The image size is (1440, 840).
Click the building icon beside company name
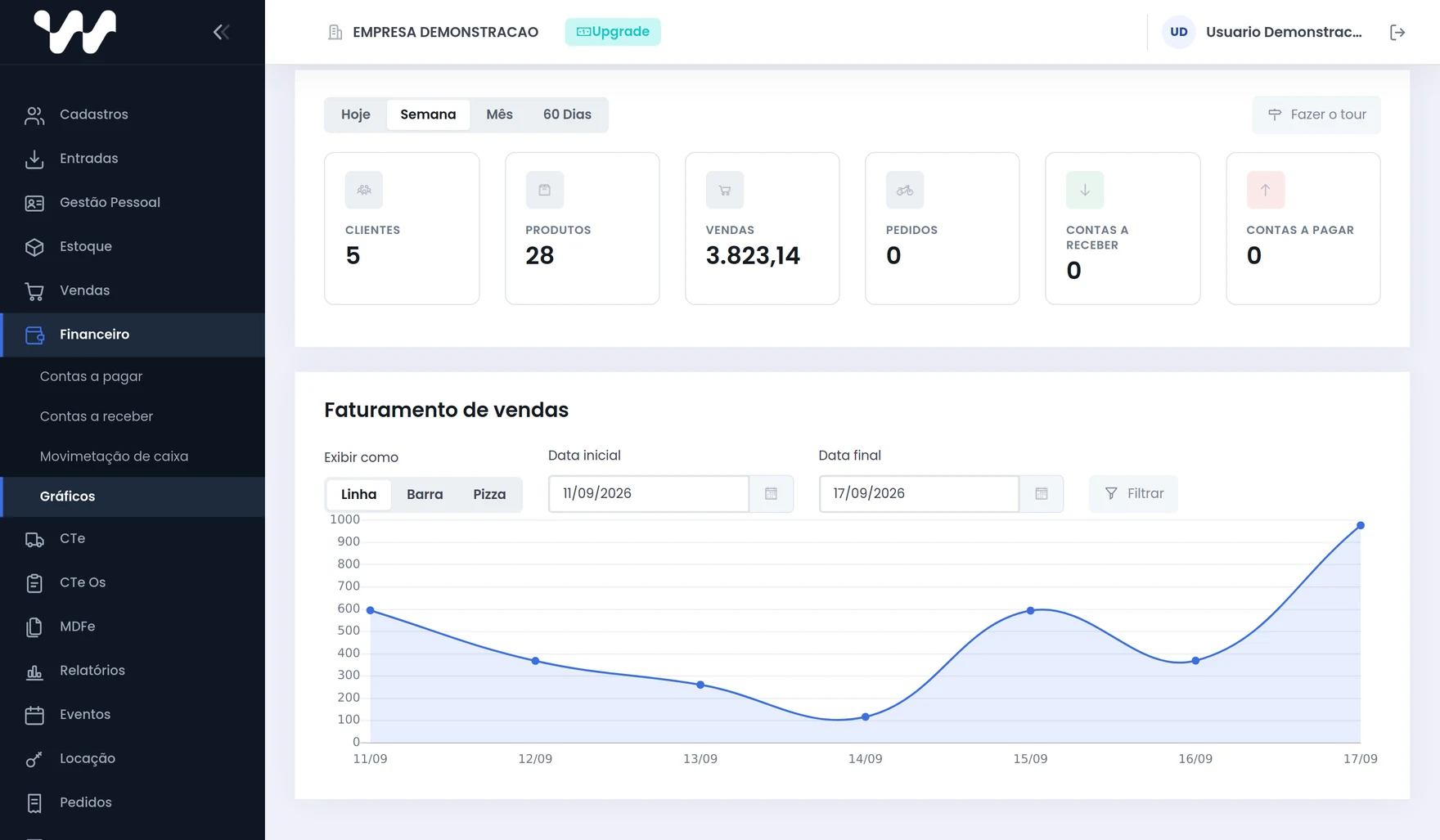[x=335, y=32]
